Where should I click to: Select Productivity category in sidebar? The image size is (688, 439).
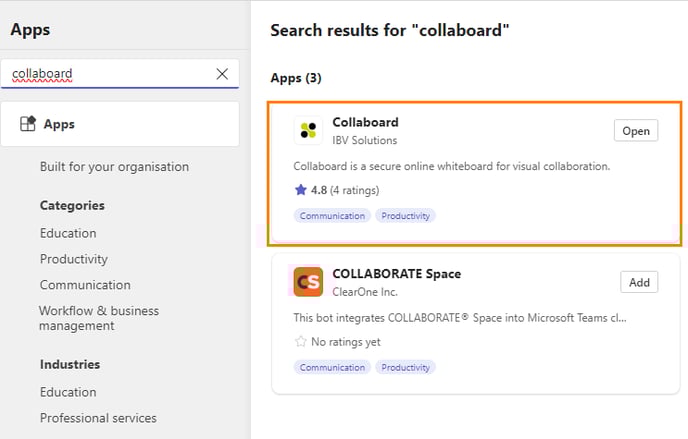[x=74, y=259]
